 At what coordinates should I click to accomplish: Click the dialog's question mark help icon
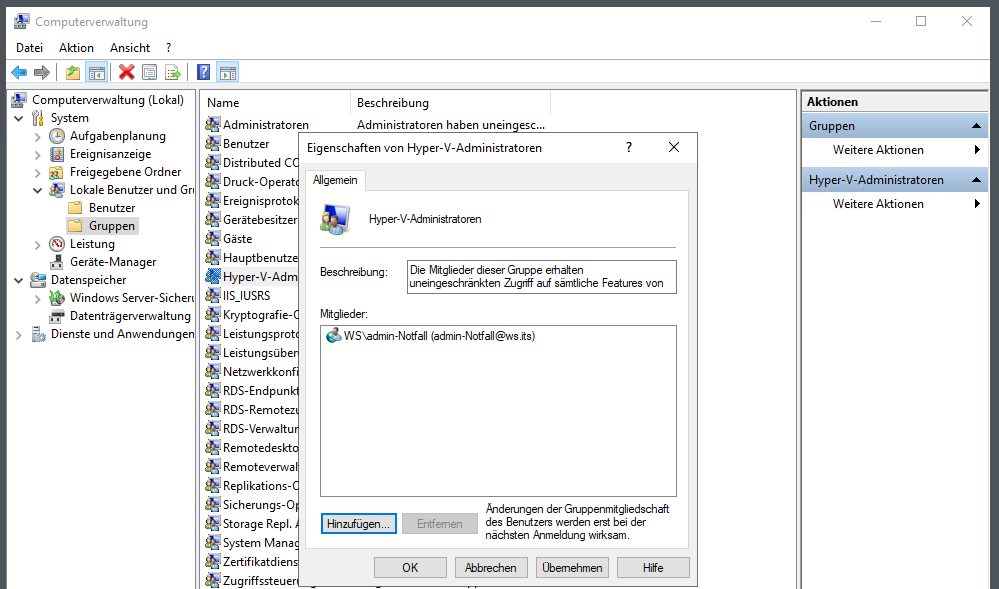coord(629,147)
